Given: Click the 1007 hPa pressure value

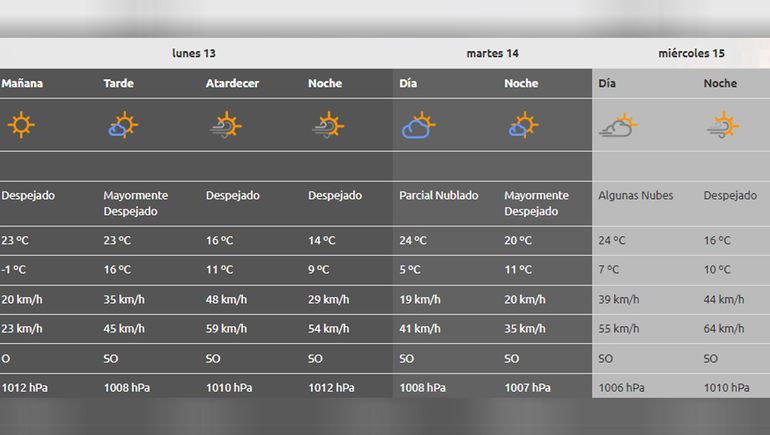Looking at the screenshot, I should coord(529,388).
